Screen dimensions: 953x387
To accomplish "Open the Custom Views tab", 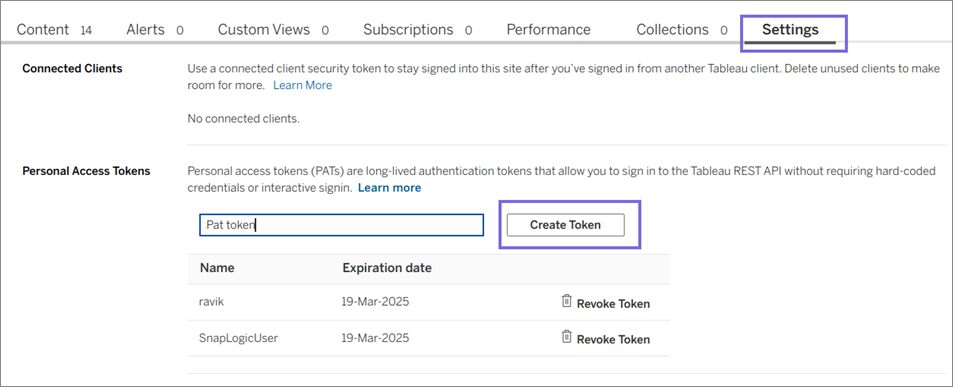I will 274,30.
